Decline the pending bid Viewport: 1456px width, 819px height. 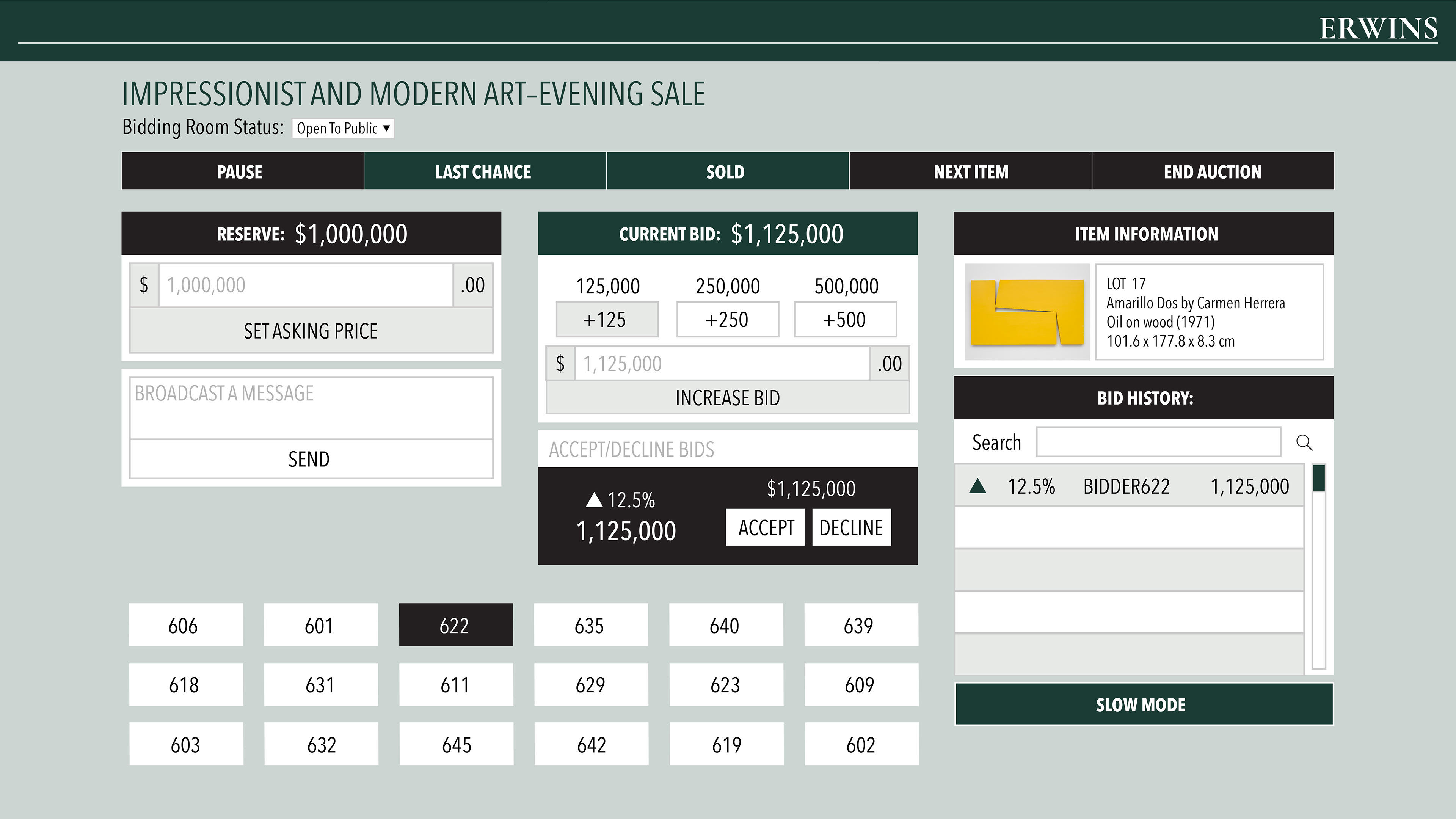[851, 527]
